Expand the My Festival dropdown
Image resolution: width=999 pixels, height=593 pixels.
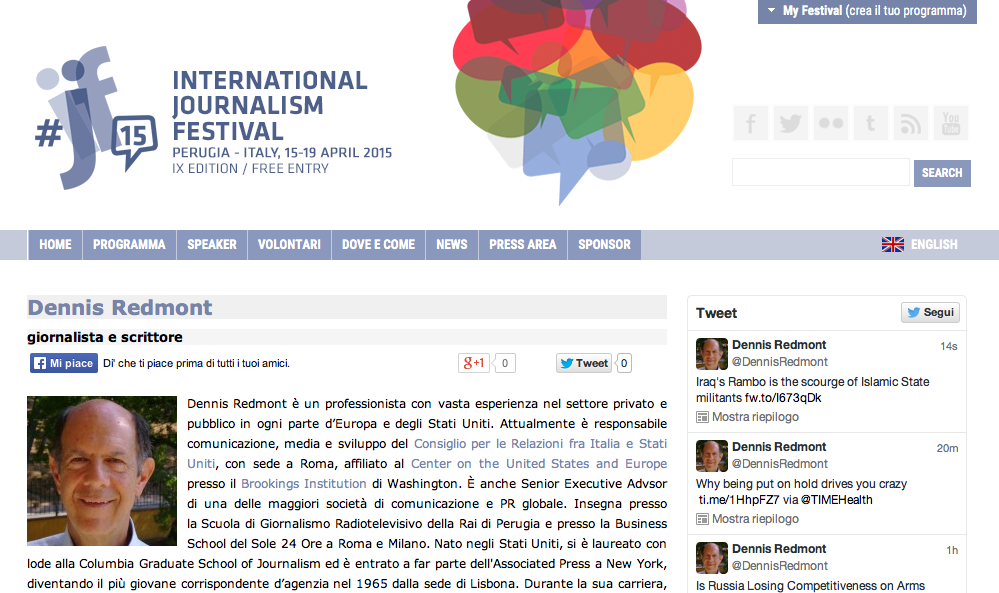867,11
